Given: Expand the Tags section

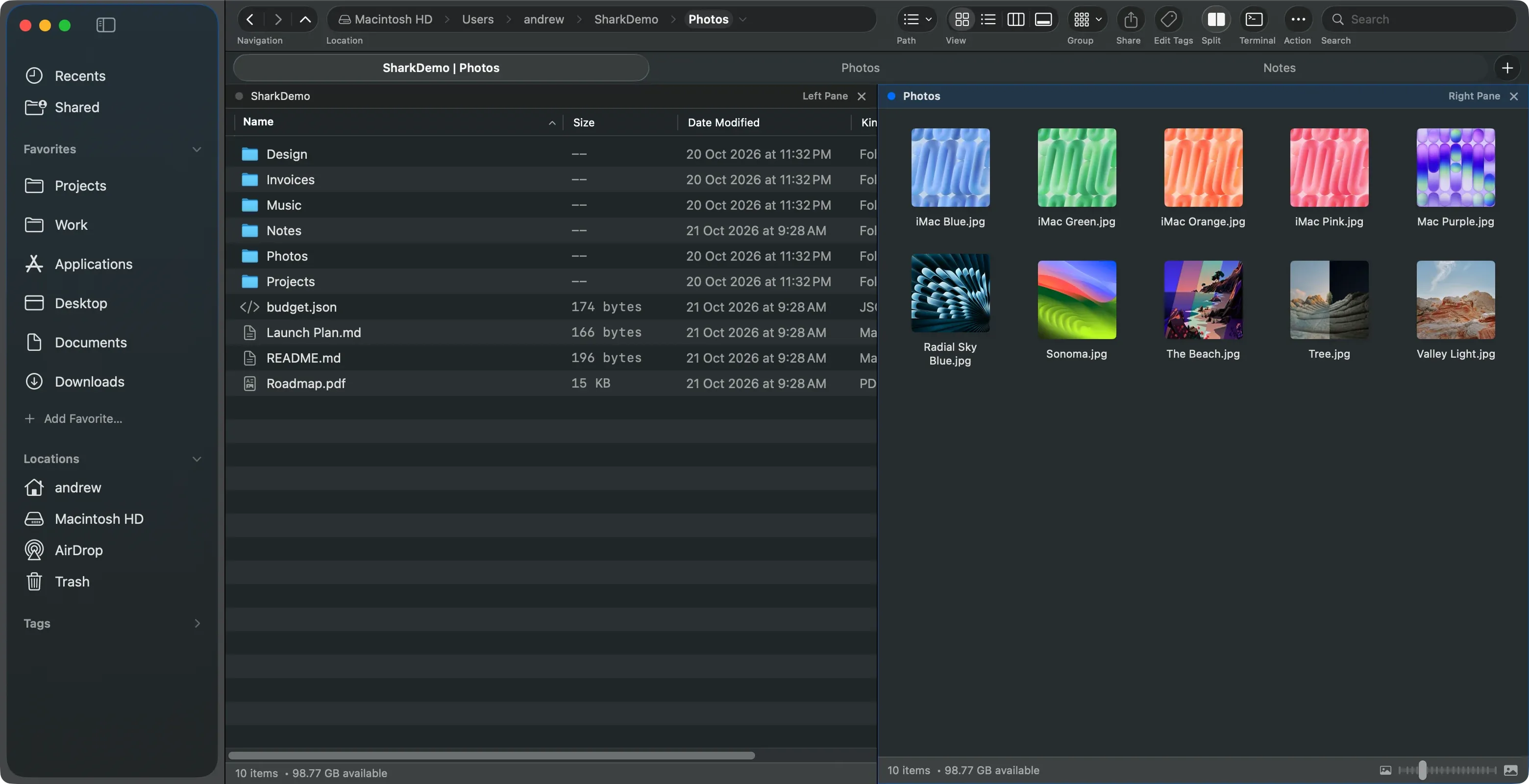Looking at the screenshot, I should tap(197, 623).
